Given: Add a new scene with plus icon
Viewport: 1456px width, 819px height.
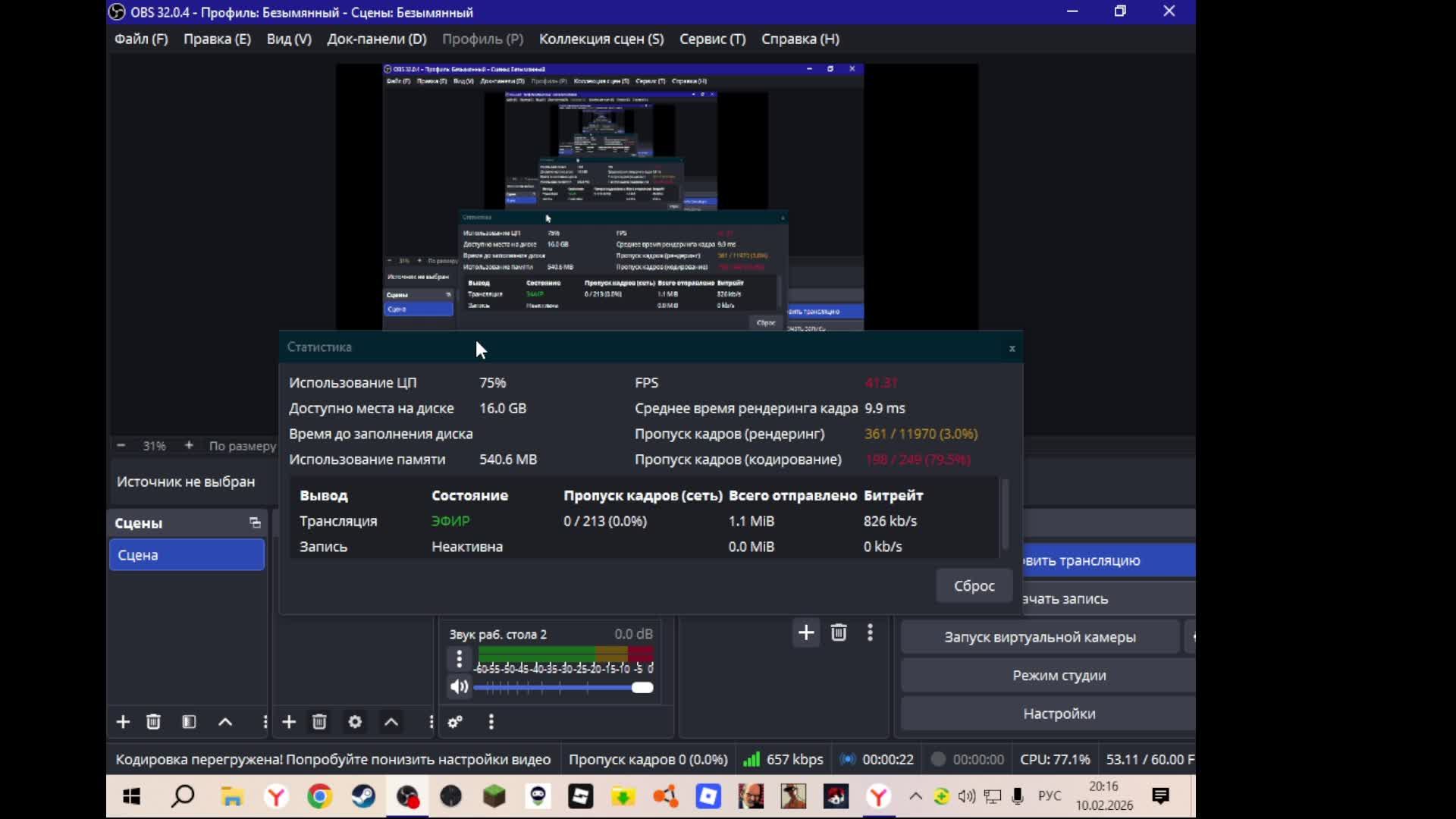Looking at the screenshot, I should pyautogui.click(x=123, y=722).
